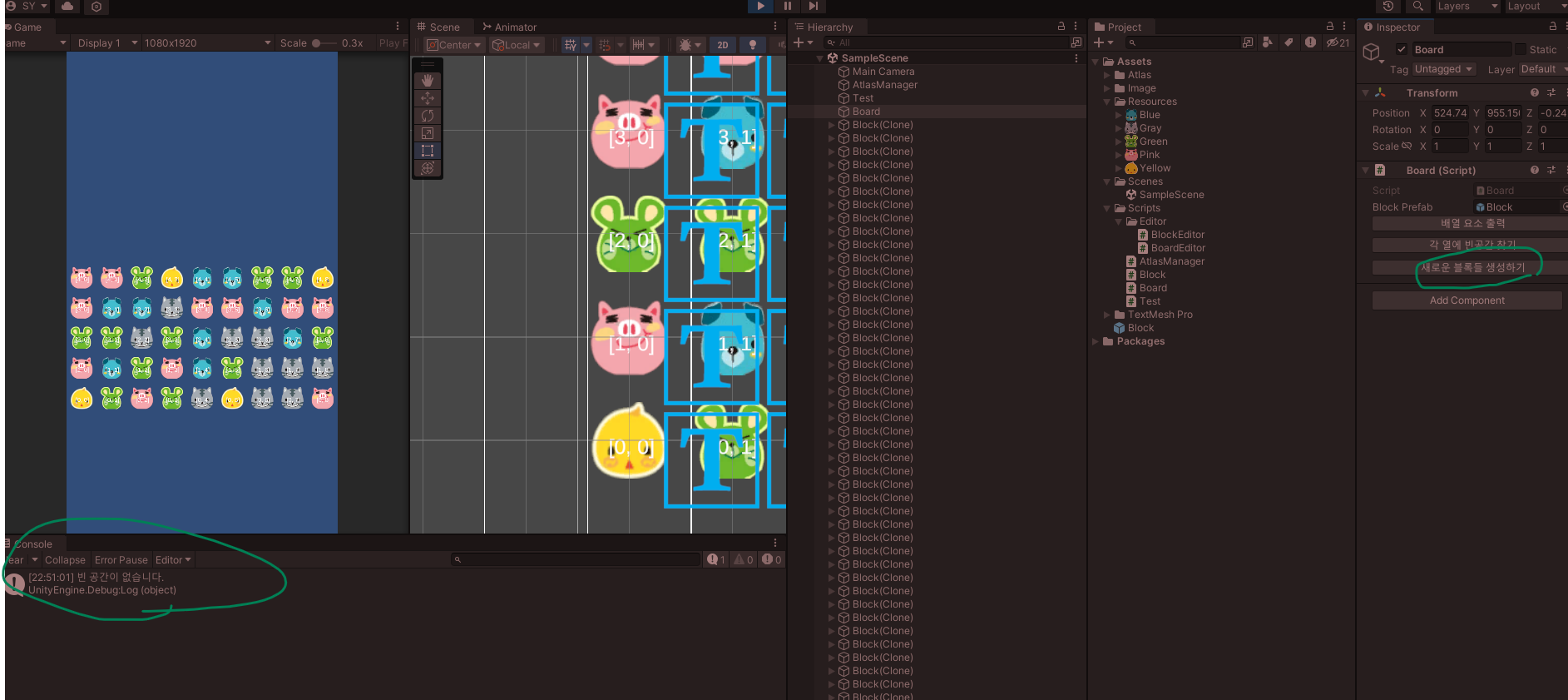Click open-in-search icon beside Project search

tap(1247, 42)
